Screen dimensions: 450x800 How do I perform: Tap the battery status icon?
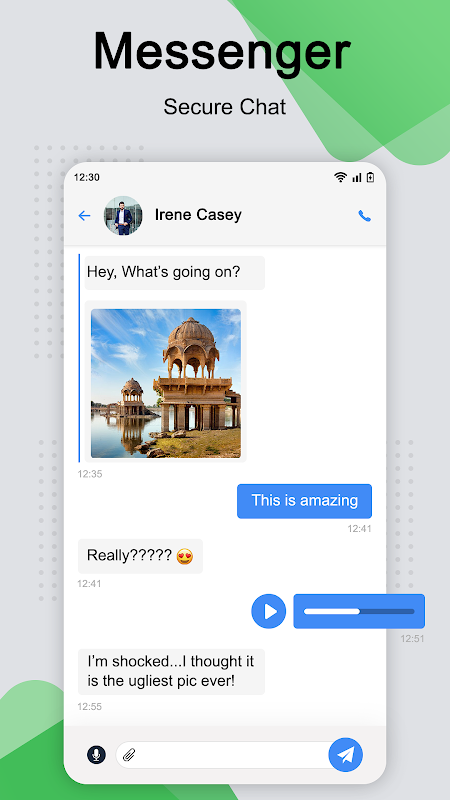370,177
